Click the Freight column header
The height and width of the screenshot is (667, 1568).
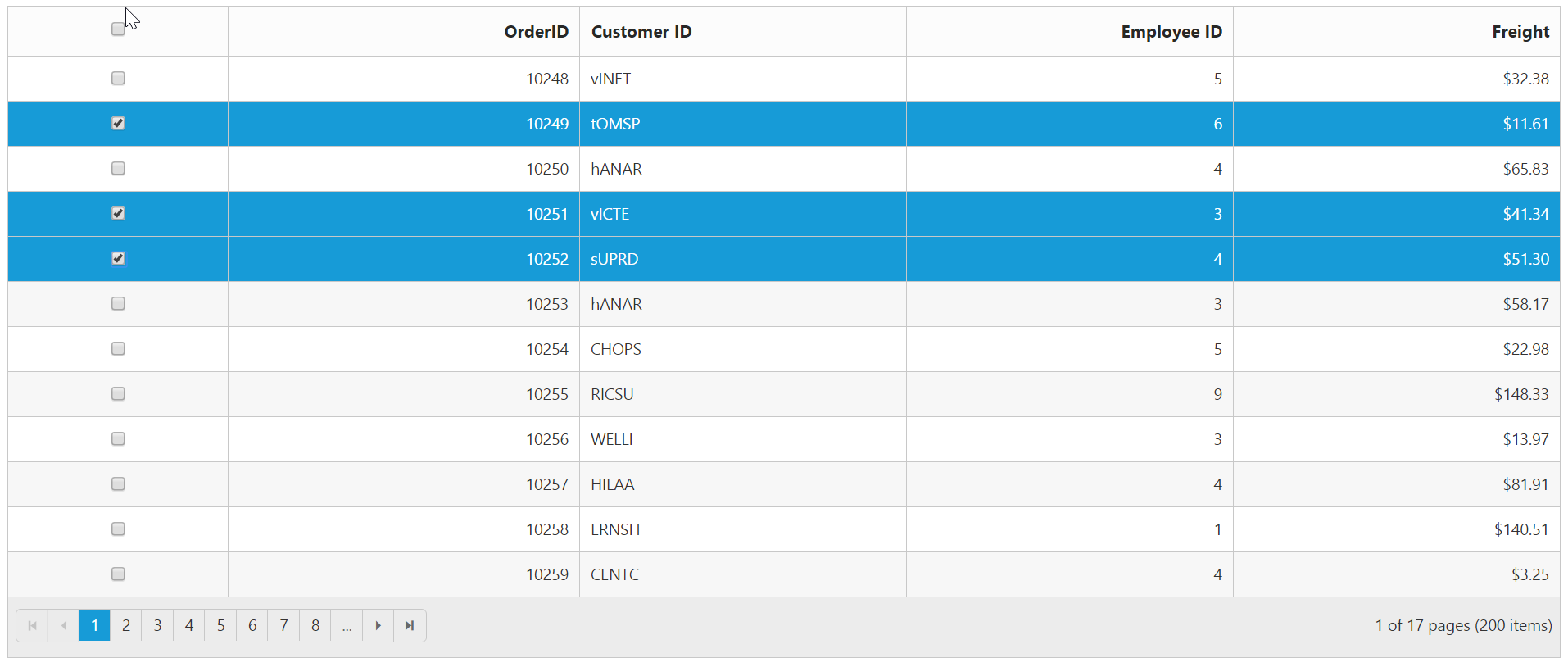coord(1520,32)
